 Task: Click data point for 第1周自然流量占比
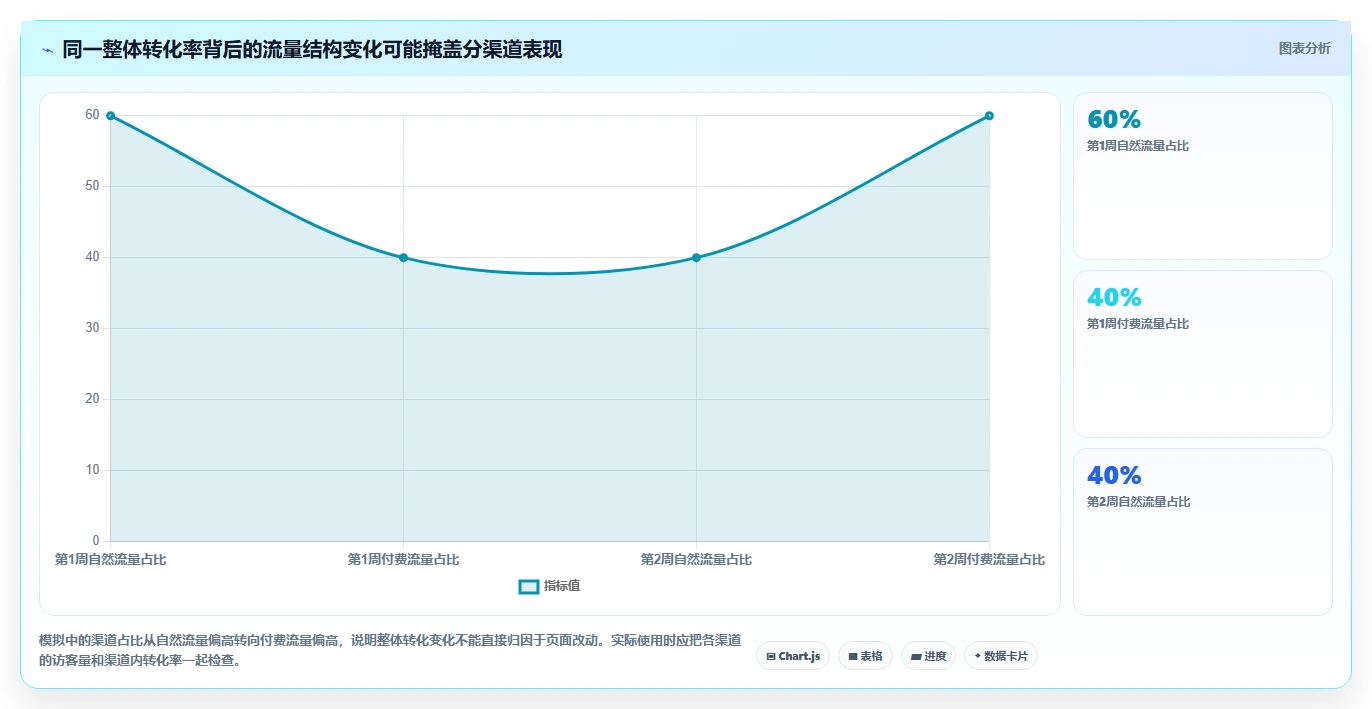tap(110, 116)
